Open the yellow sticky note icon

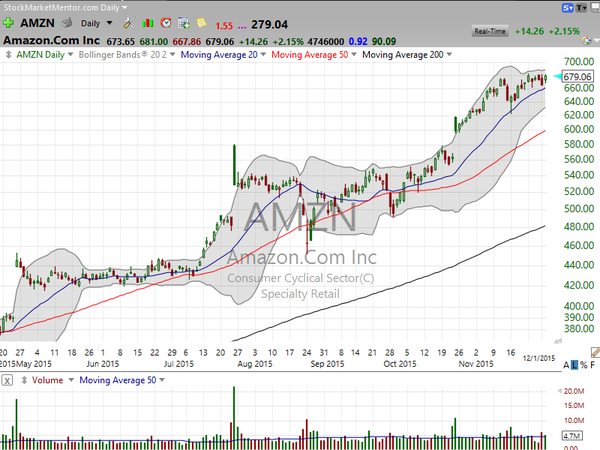click(202, 23)
